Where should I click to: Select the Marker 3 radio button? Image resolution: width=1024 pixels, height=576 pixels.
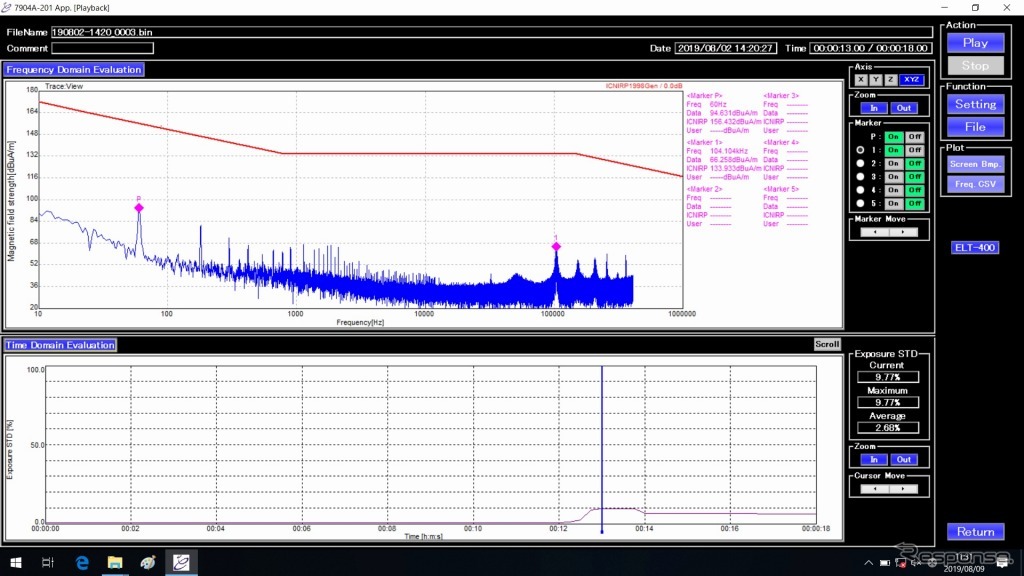pos(860,177)
